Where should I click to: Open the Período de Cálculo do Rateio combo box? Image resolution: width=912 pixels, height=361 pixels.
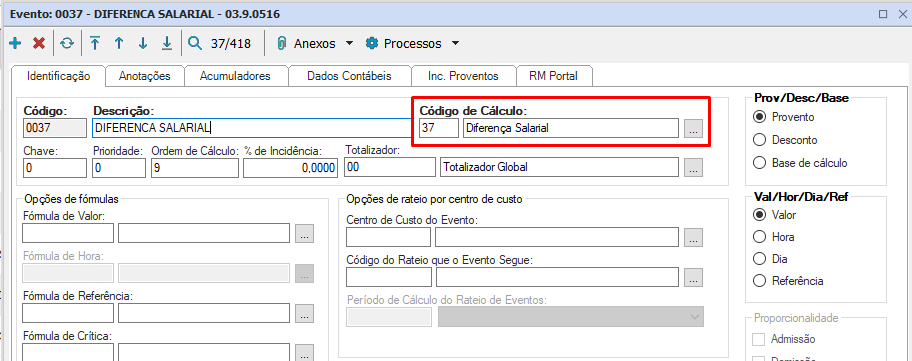pyautogui.click(x=571, y=317)
